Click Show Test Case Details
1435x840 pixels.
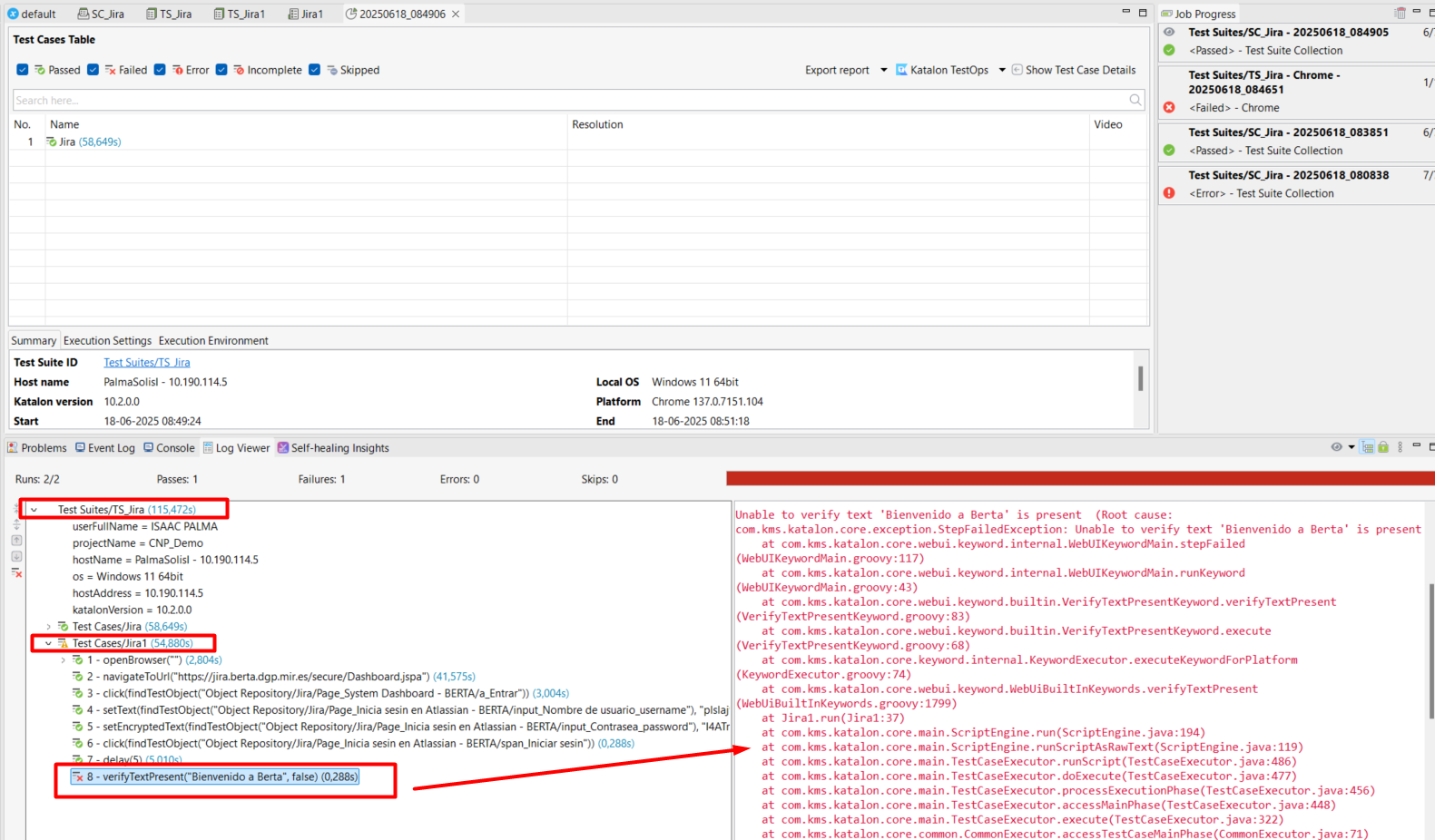tap(1074, 70)
